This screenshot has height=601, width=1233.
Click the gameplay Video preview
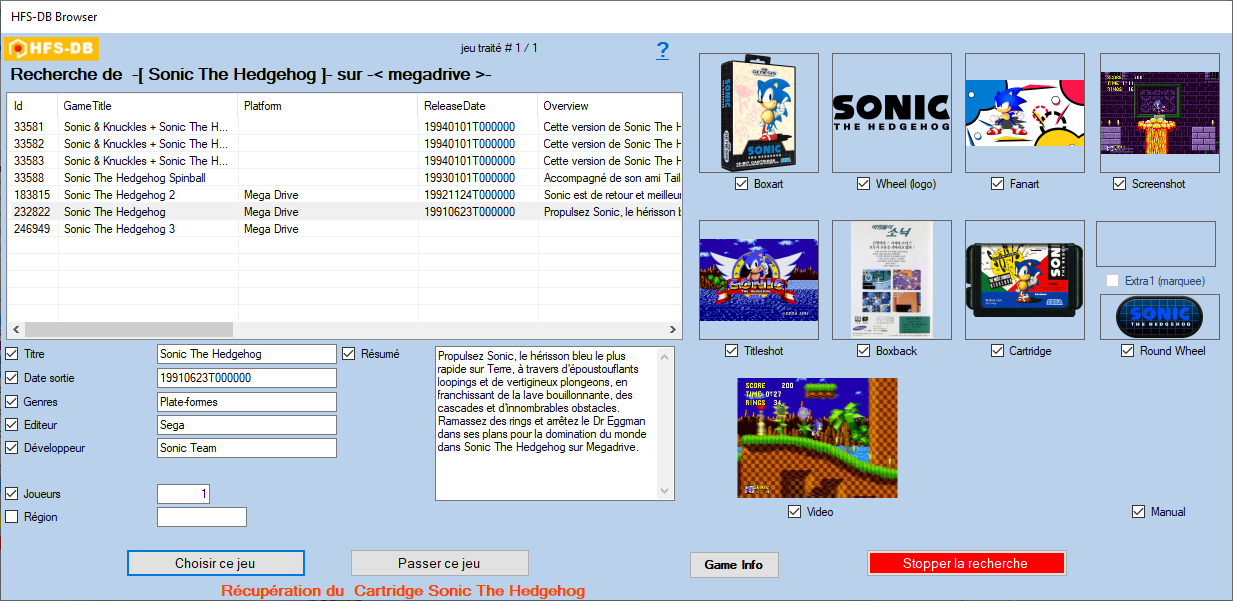tap(817, 438)
